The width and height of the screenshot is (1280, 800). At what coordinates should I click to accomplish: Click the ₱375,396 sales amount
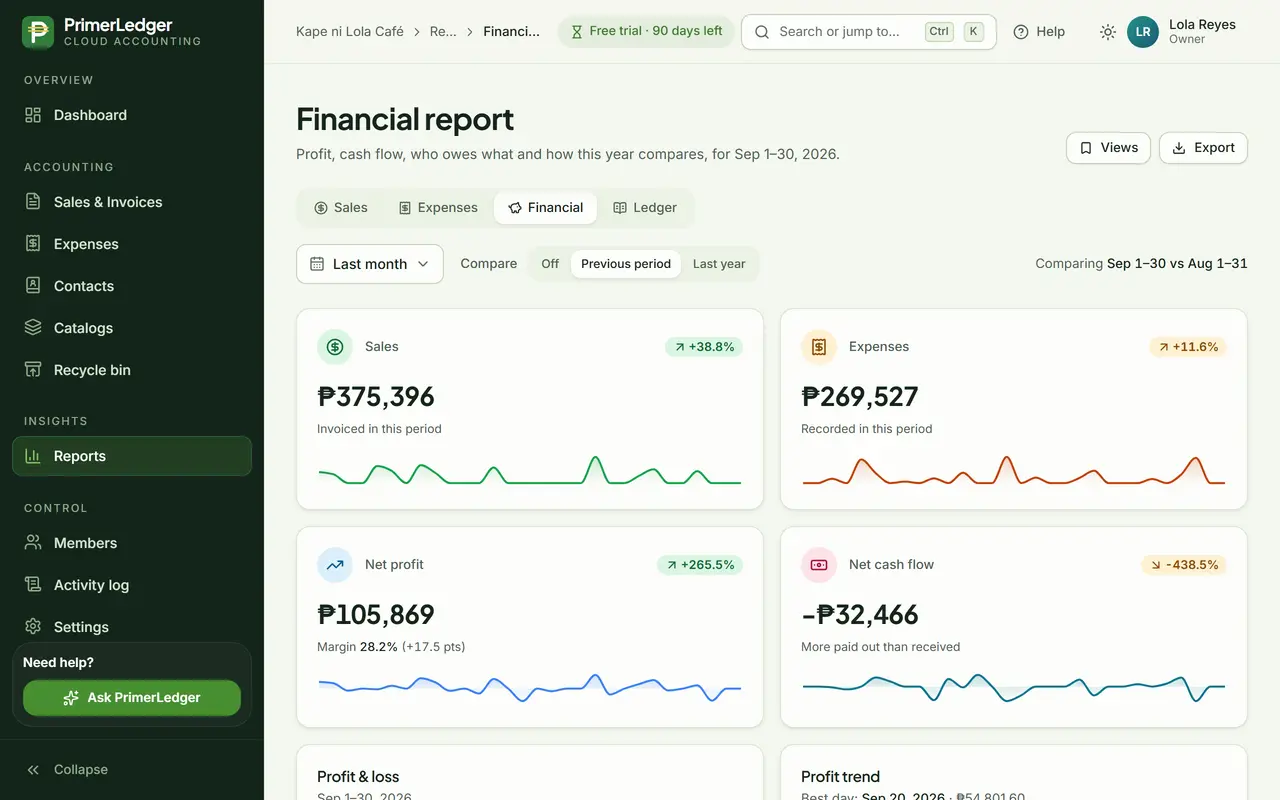pyautogui.click(x=376, y=397)
